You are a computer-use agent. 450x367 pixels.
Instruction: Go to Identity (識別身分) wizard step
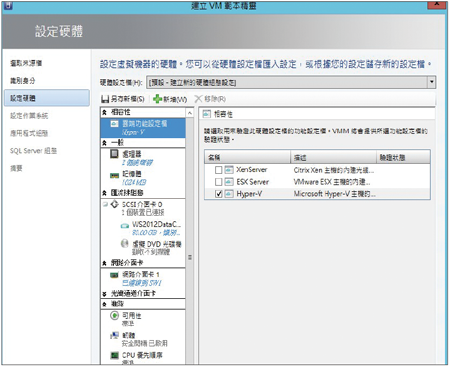23,81
